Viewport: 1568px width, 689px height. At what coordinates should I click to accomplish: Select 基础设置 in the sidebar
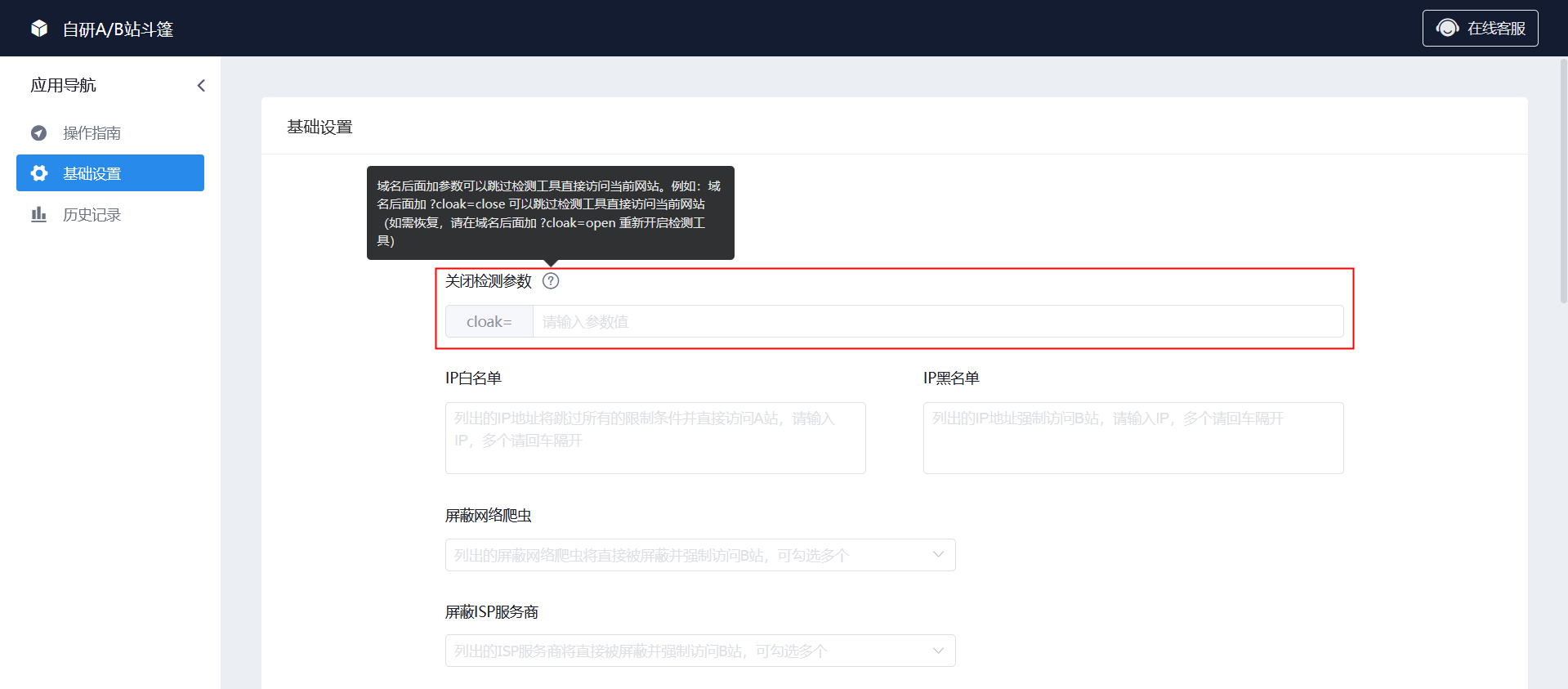(x=110, y=173)
